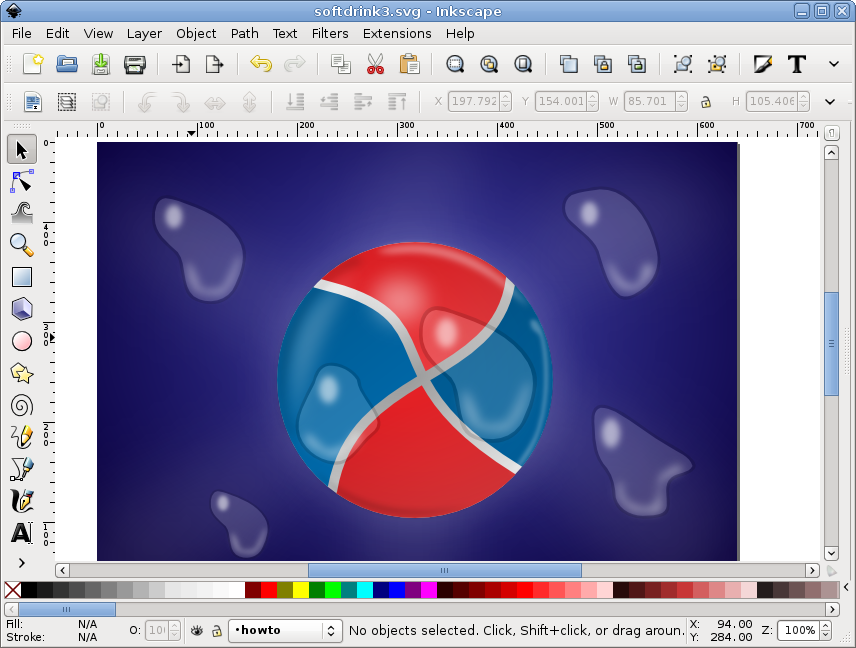Toggle current layer visibility eye

tap(197, 631)
